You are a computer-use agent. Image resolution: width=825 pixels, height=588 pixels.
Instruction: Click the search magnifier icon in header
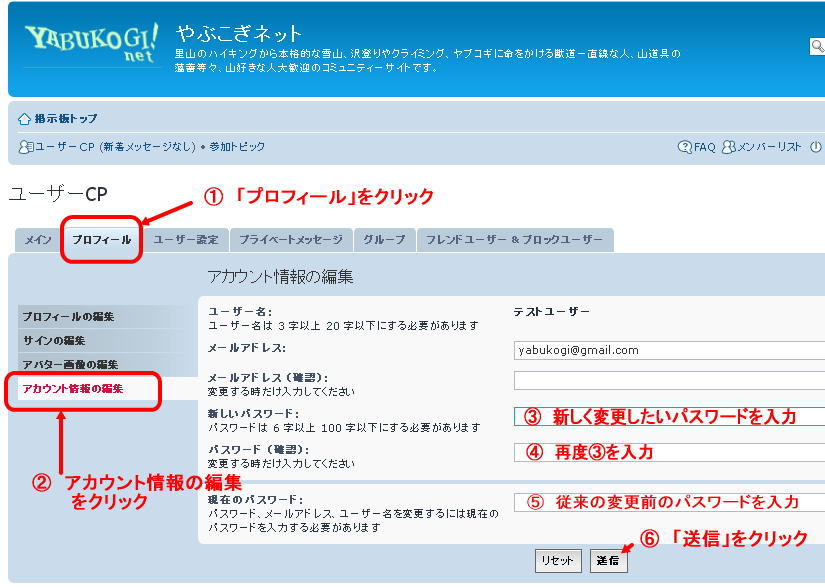tap(818, 46)
